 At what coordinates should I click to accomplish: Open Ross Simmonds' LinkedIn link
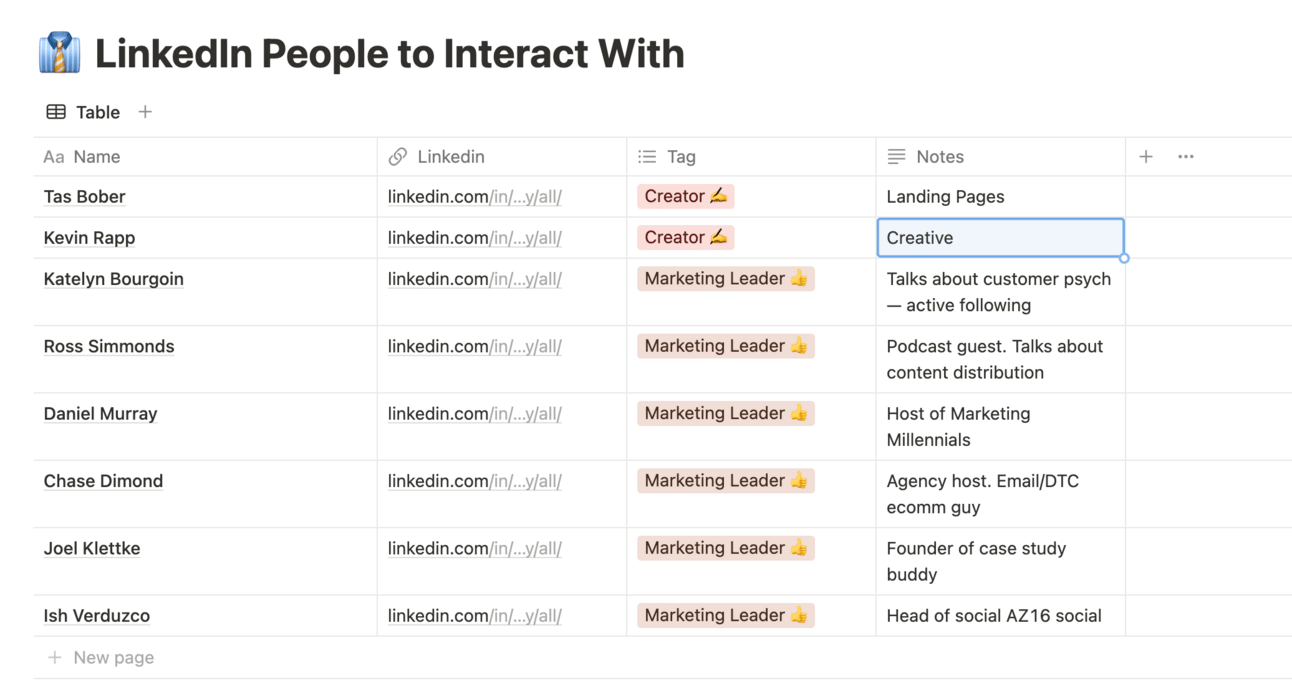[474, 347]
